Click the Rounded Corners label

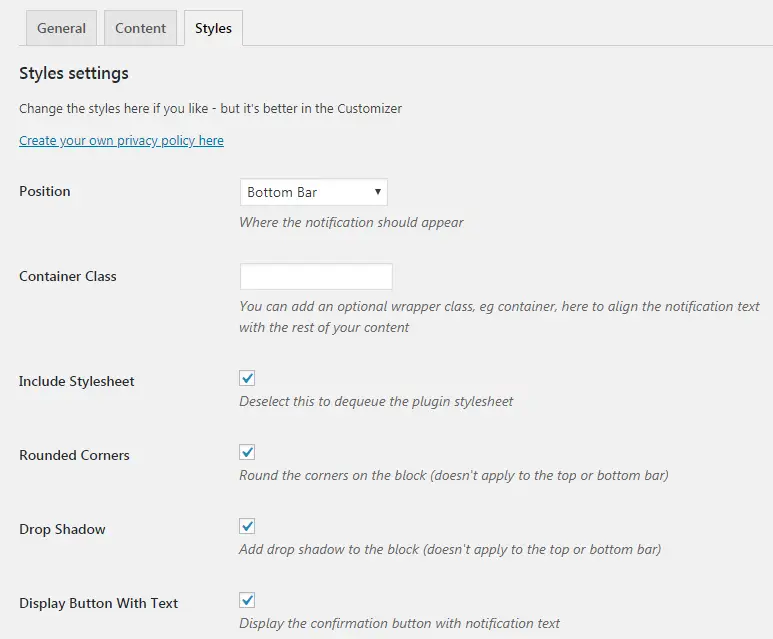74,455
